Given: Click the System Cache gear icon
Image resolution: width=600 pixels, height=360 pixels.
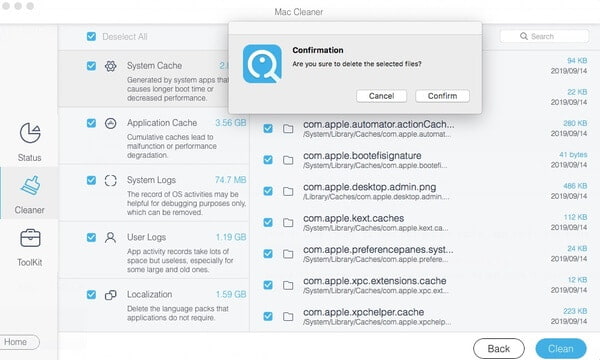Looking at the screenshot, I should point(111,66).
